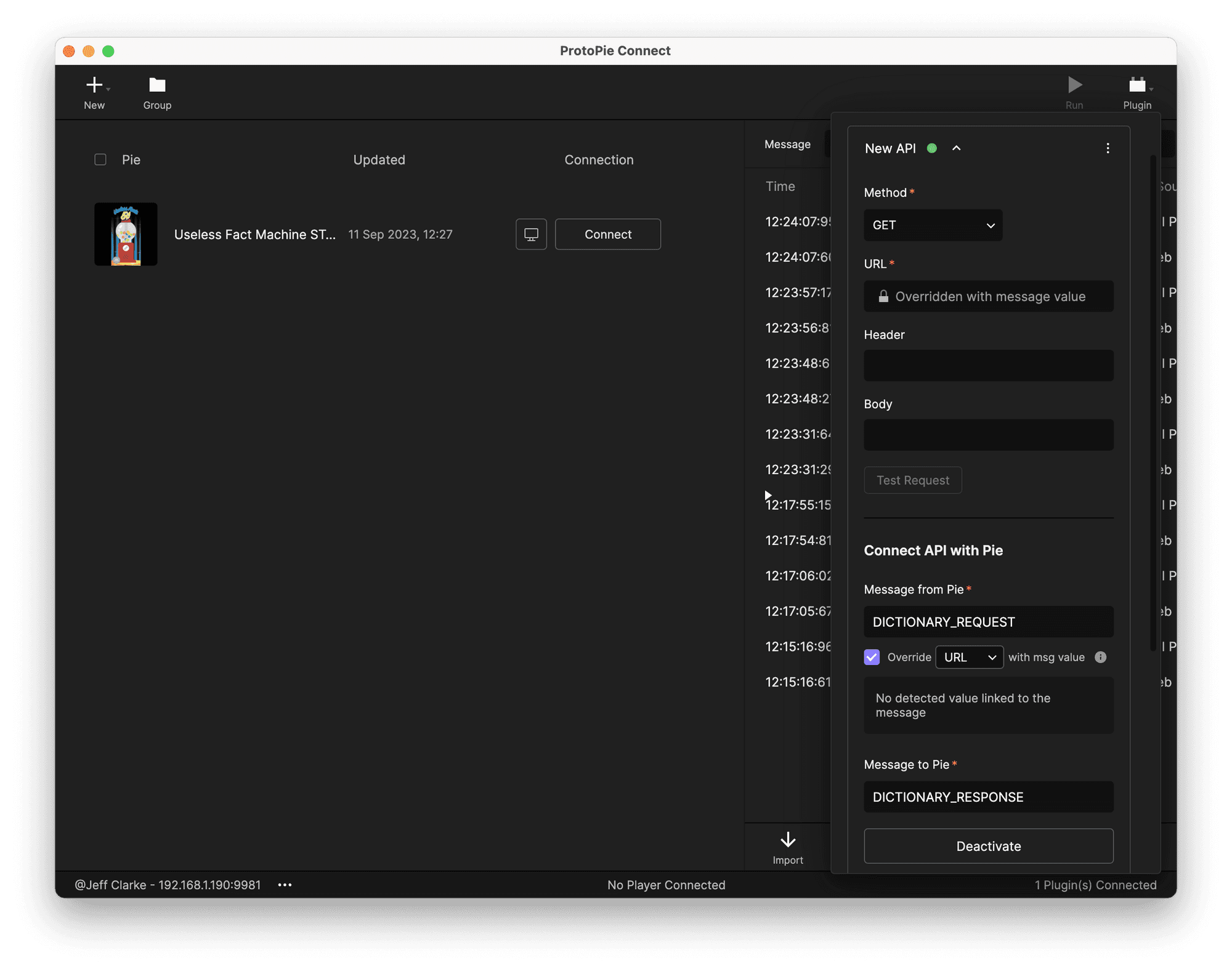This screenshot has width=1232, height=971.
Task: Click the Header input field
Action: point(989,366)
